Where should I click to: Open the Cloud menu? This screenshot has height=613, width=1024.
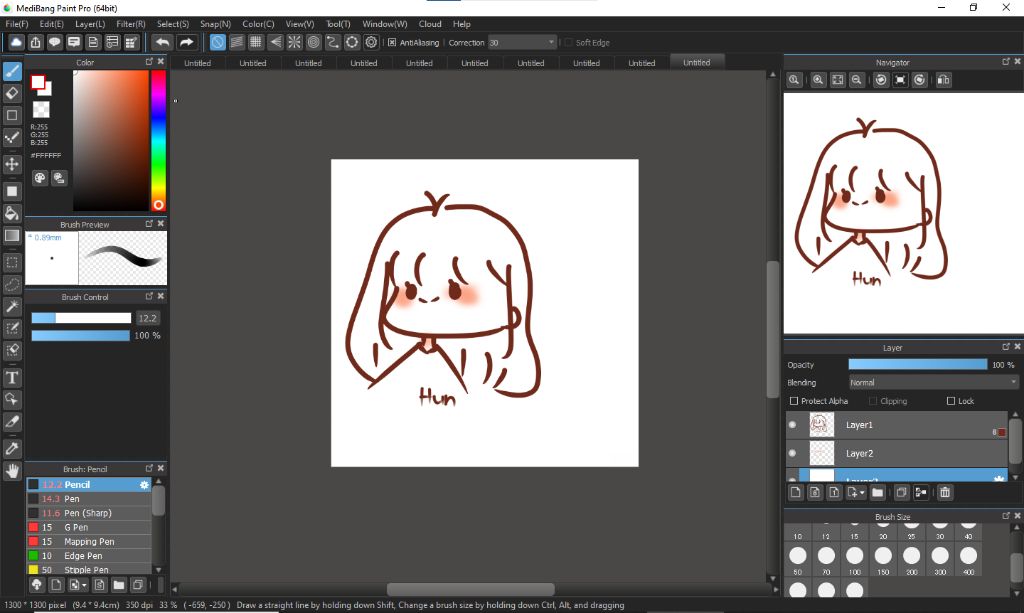[430, 24]
